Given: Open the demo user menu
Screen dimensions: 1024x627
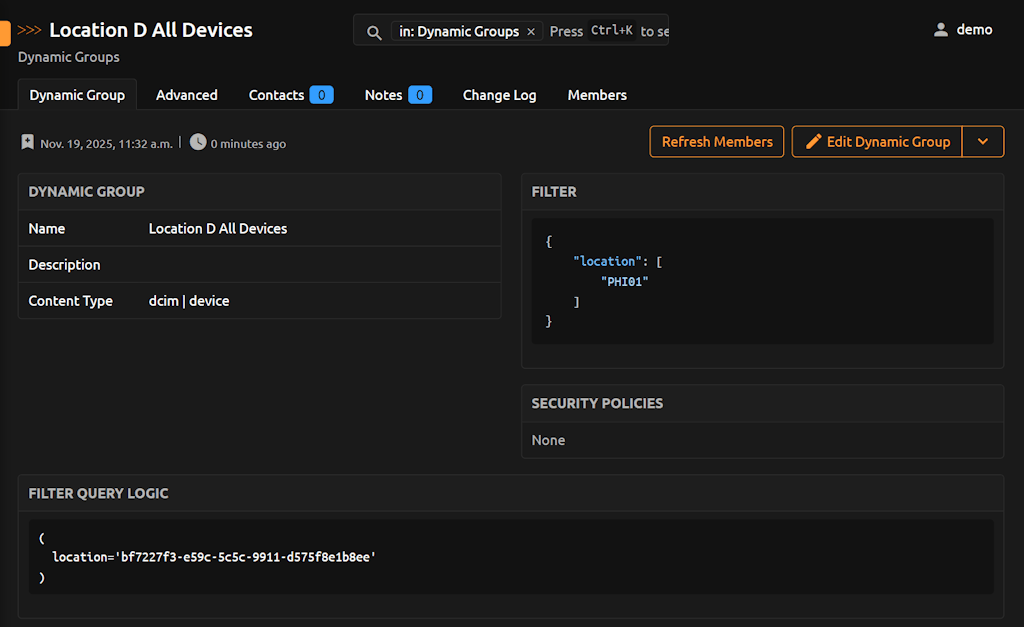Looking at the screenshot, I should tap(973, 30).
